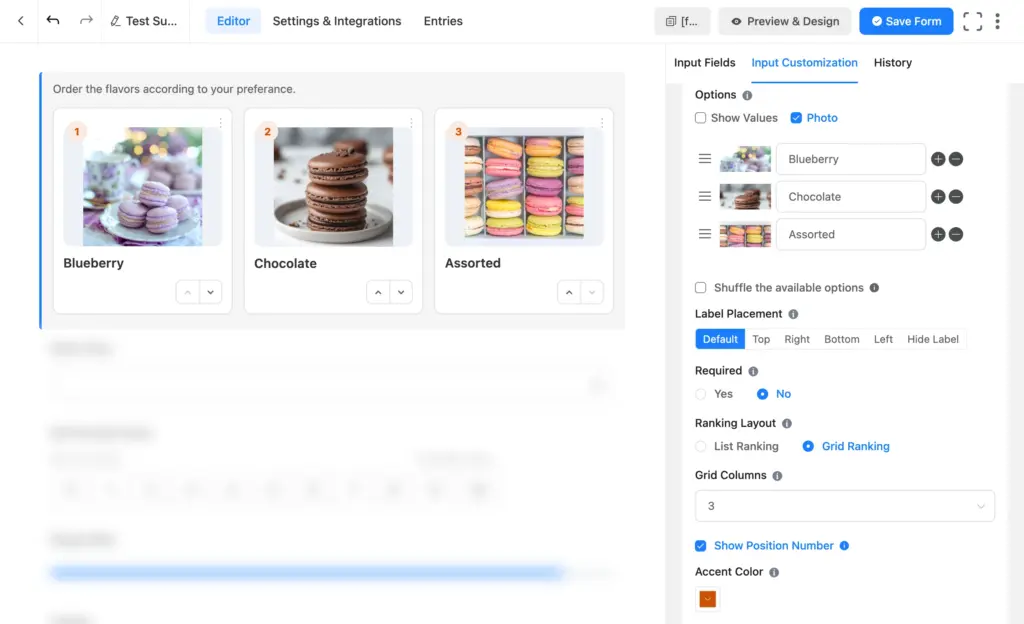Remove the Chocolate option with minus icon

click(955, 196)
